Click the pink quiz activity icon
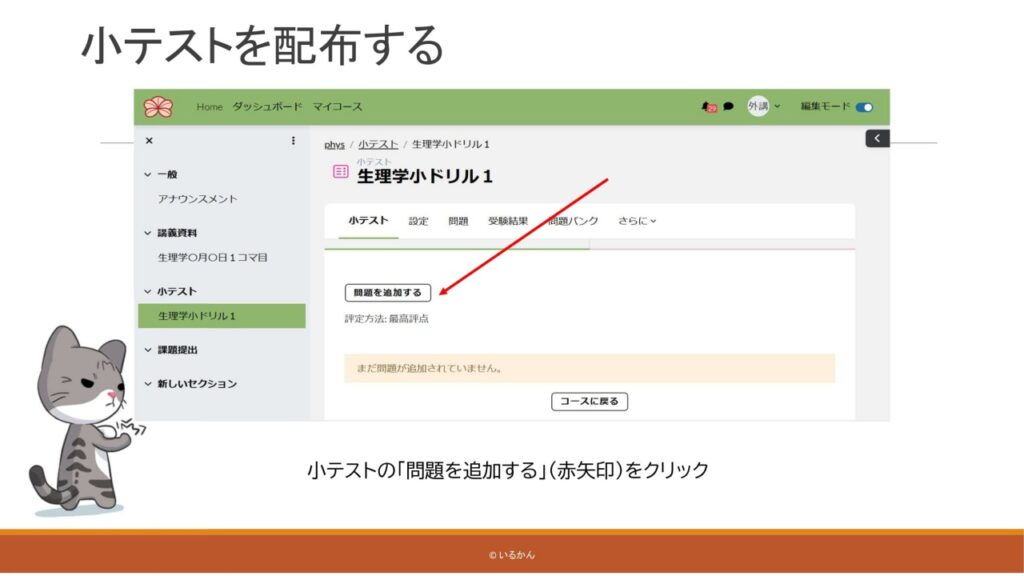Viewport: 1024px width, 576px height. (x=340, y=172)
